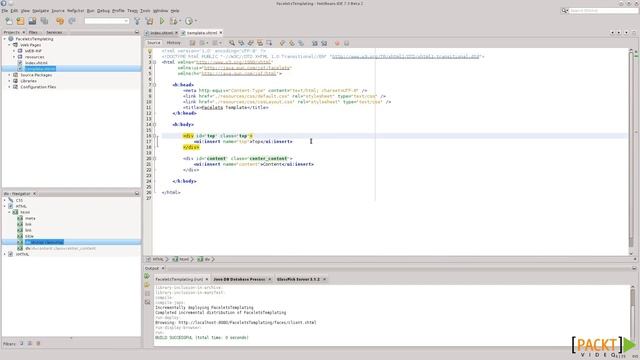Expand the CSS node in Navigator
640x360 pixels.
5,200
